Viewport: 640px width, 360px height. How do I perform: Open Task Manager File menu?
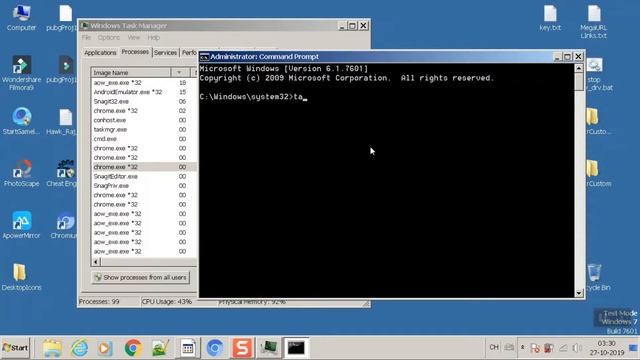click(86, 38)
